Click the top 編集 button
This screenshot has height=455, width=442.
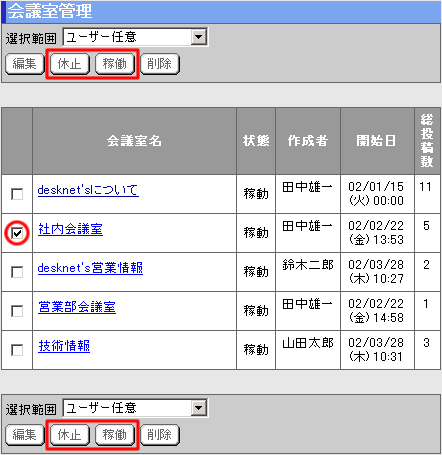click(25, 64)
